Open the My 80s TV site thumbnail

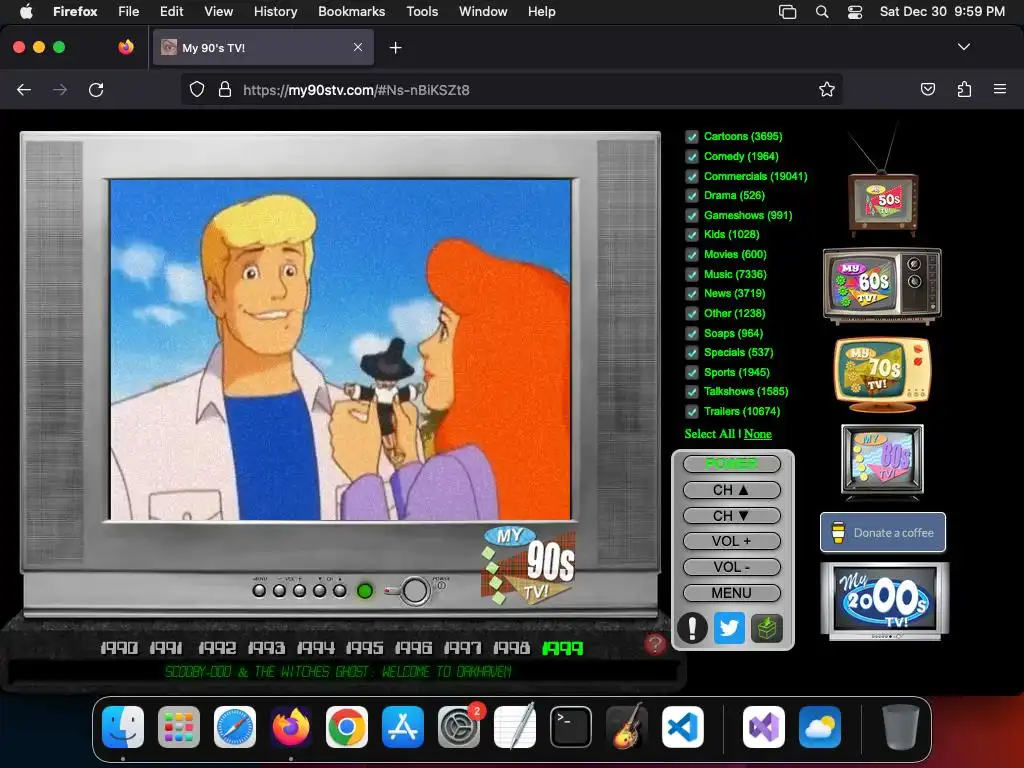pos(882,460)
